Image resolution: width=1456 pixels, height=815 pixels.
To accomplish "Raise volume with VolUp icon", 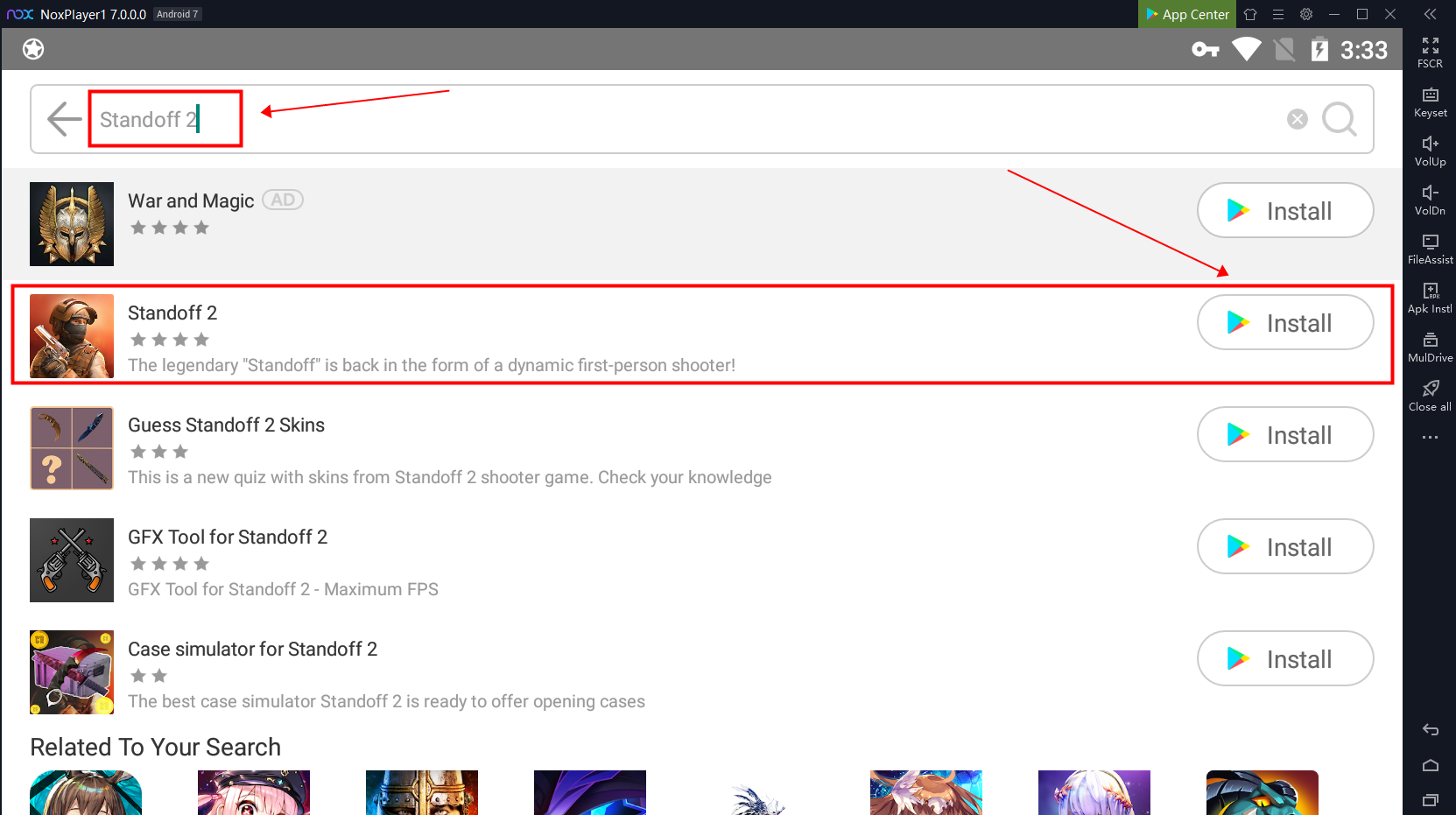I will click(1430, 150).
